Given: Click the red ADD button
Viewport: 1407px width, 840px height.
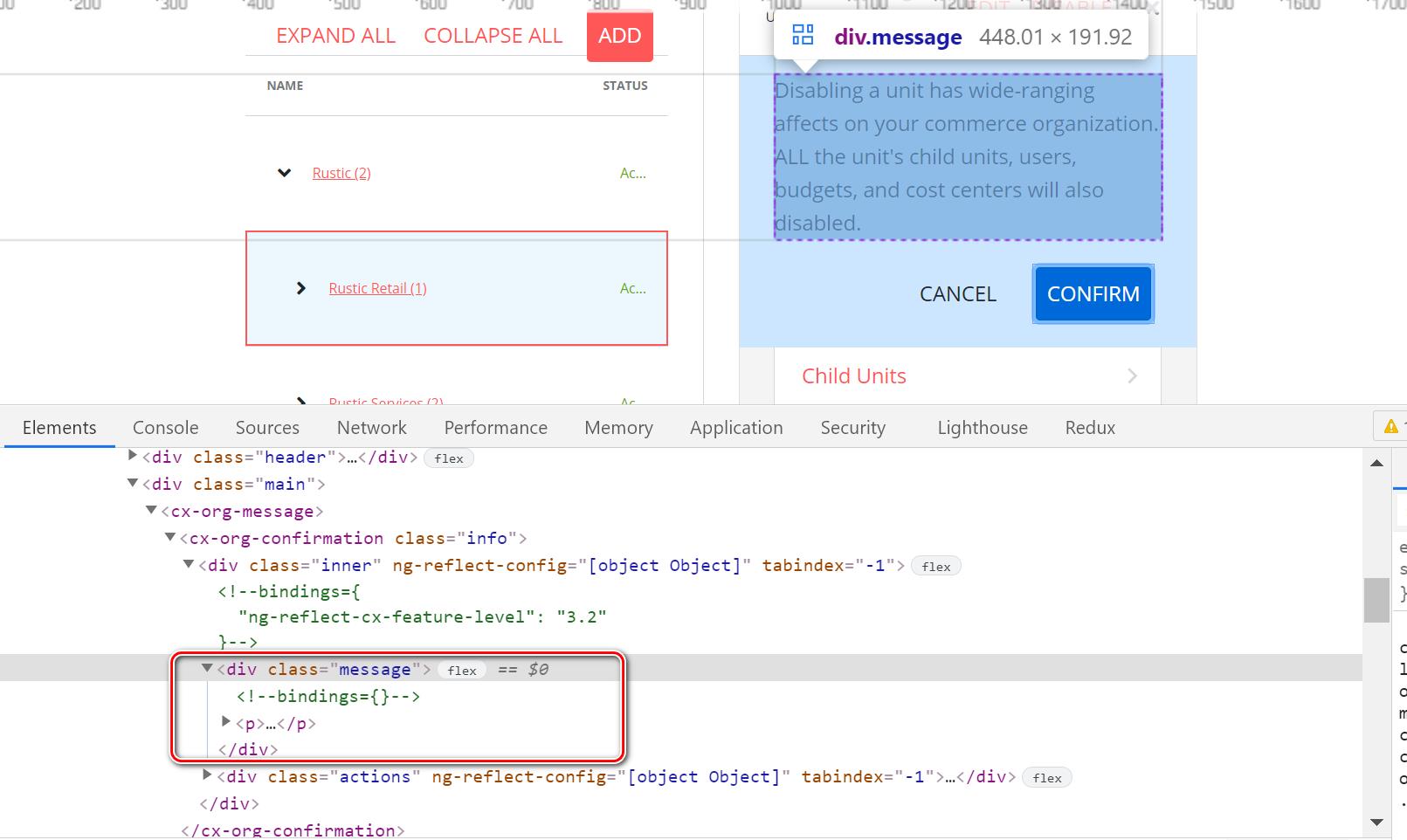Looking at the screenshot, I should coord(620,36).
